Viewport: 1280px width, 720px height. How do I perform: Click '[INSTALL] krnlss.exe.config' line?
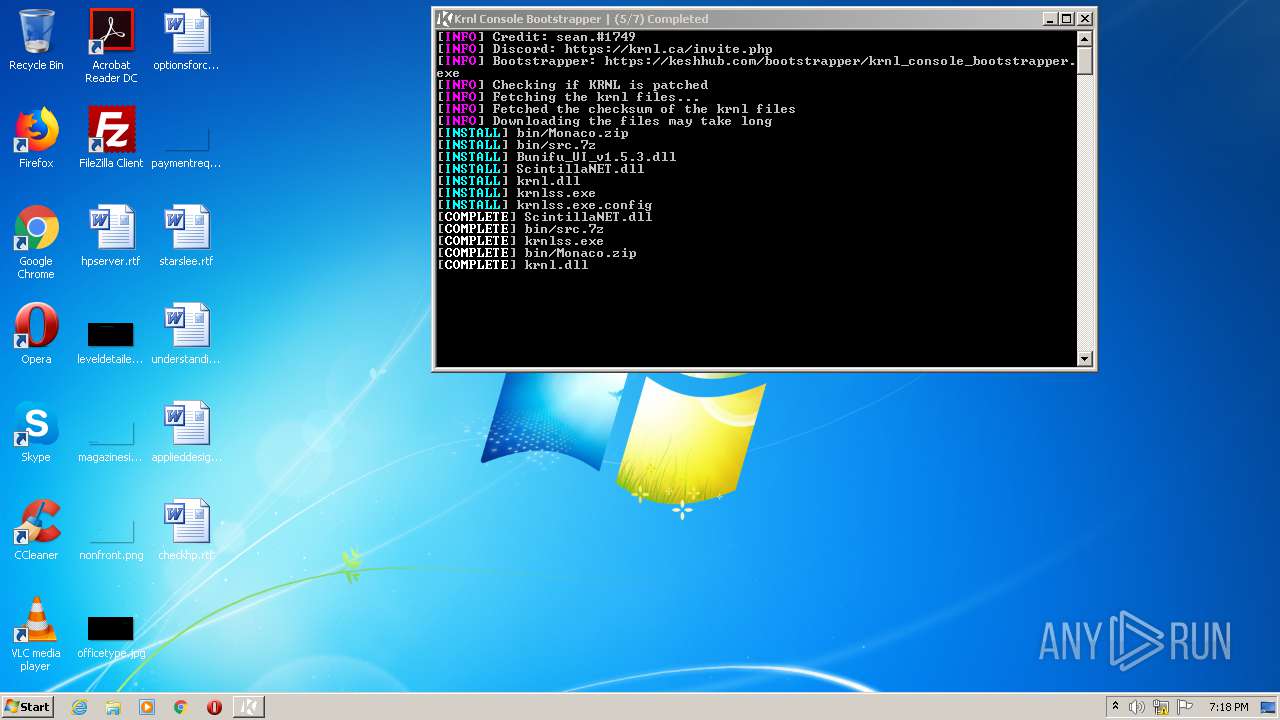[544, 205]
